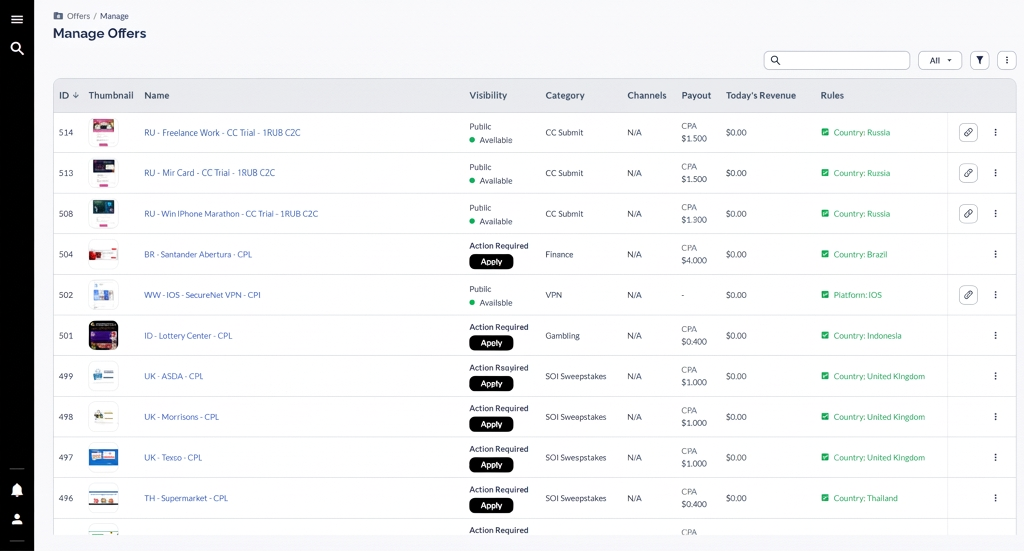
Task: Open RU - Mir Card offer link
Action: click(210, 173)
